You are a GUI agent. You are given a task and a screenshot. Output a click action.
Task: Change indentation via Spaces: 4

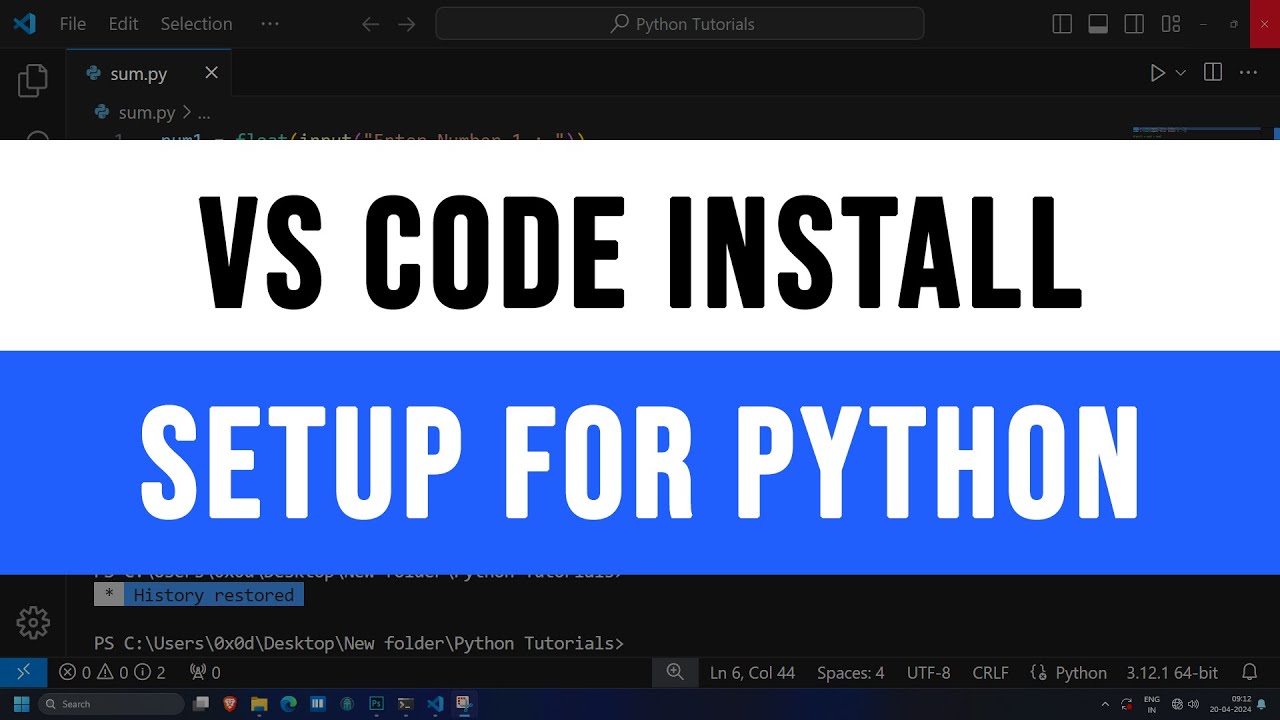851,673
